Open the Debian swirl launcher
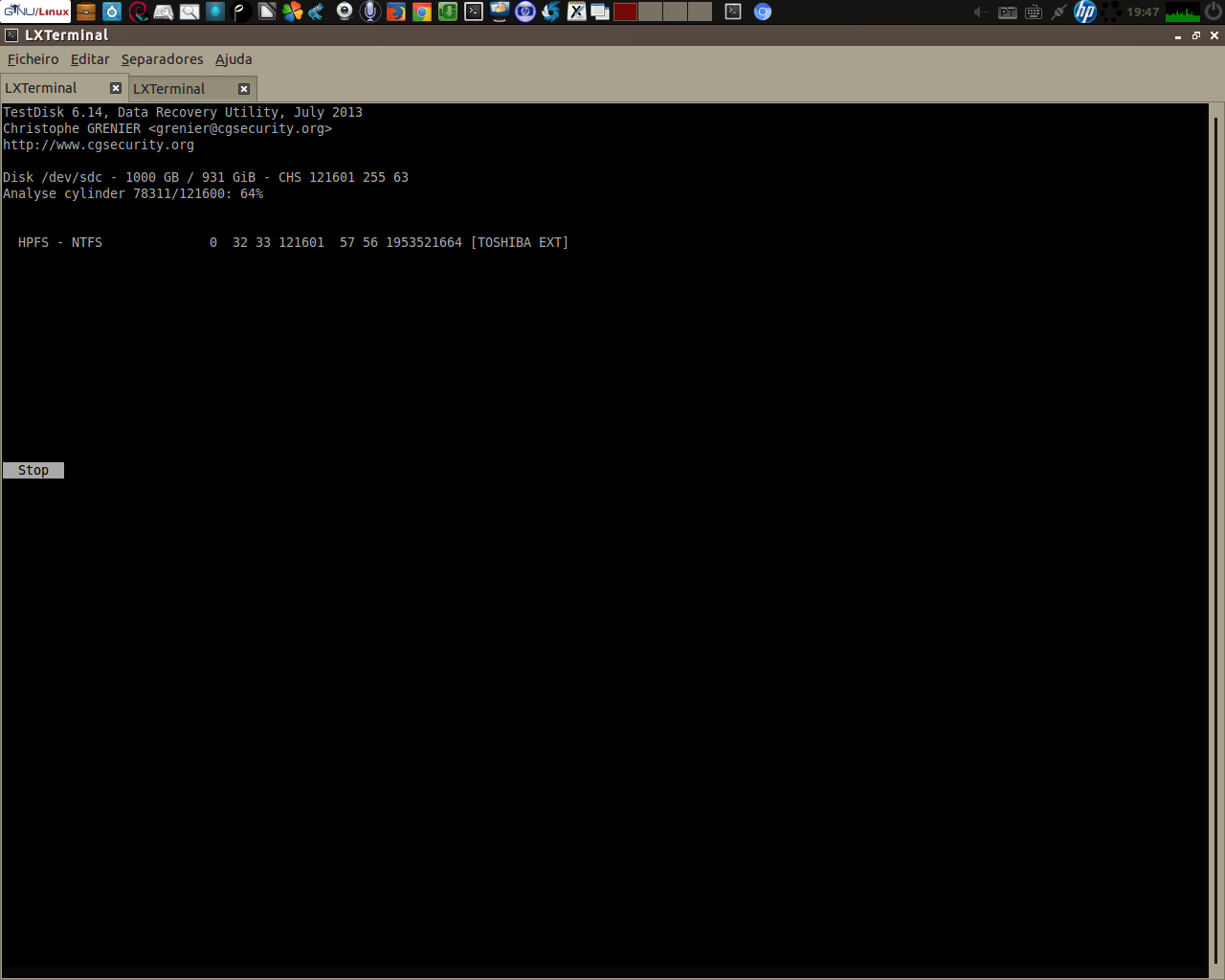Viewport: 1225px width, 980px height. tap(138, 11)
